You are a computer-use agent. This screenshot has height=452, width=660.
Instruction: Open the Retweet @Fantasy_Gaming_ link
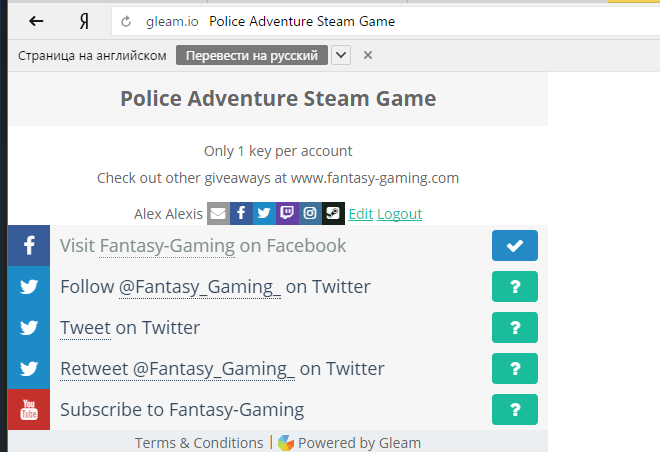point(178,369)
